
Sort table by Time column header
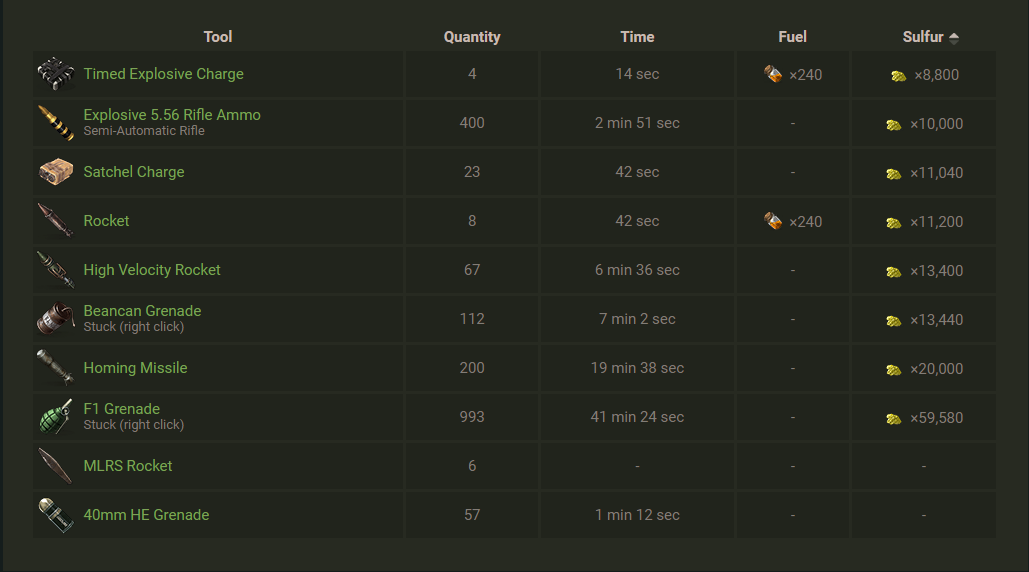[x=637, y=37]
